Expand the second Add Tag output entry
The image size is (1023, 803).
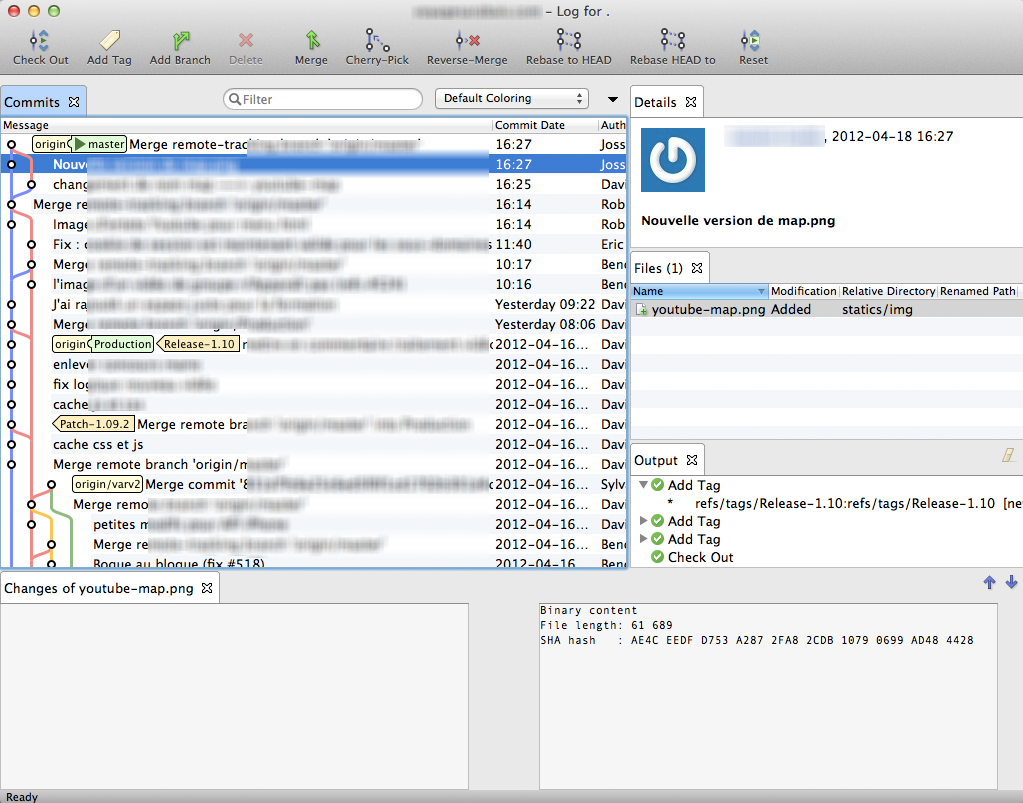[x=643, y=521]
